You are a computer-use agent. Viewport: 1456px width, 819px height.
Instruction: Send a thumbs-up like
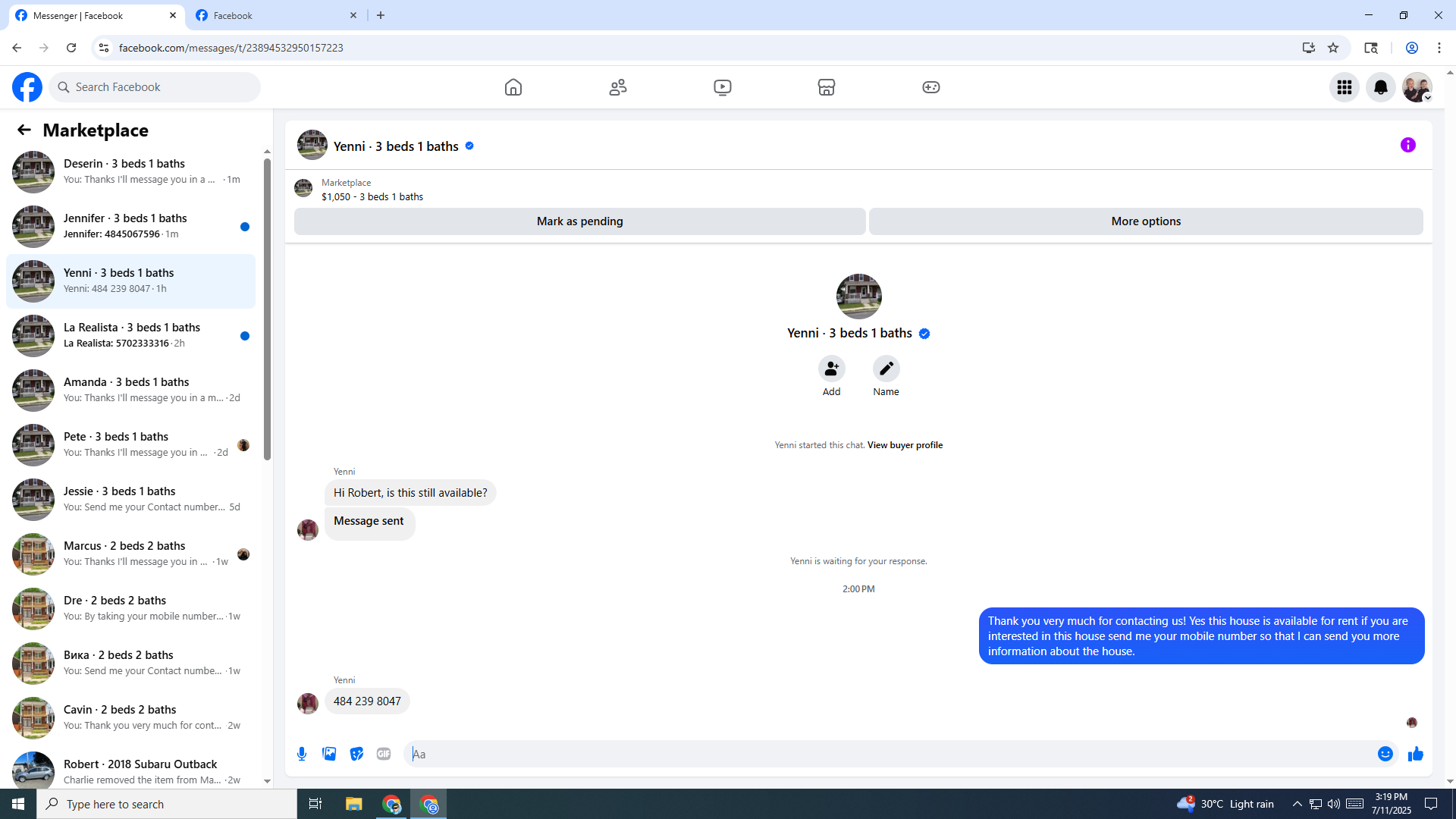click(1416, 754)
